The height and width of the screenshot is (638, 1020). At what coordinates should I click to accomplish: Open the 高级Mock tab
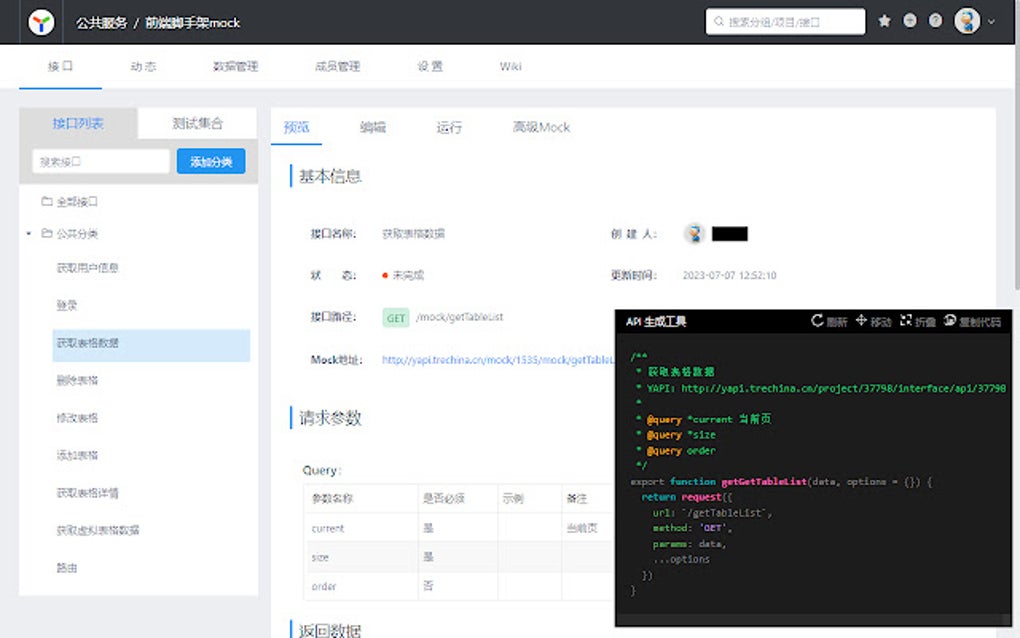[x=541, y=128]
